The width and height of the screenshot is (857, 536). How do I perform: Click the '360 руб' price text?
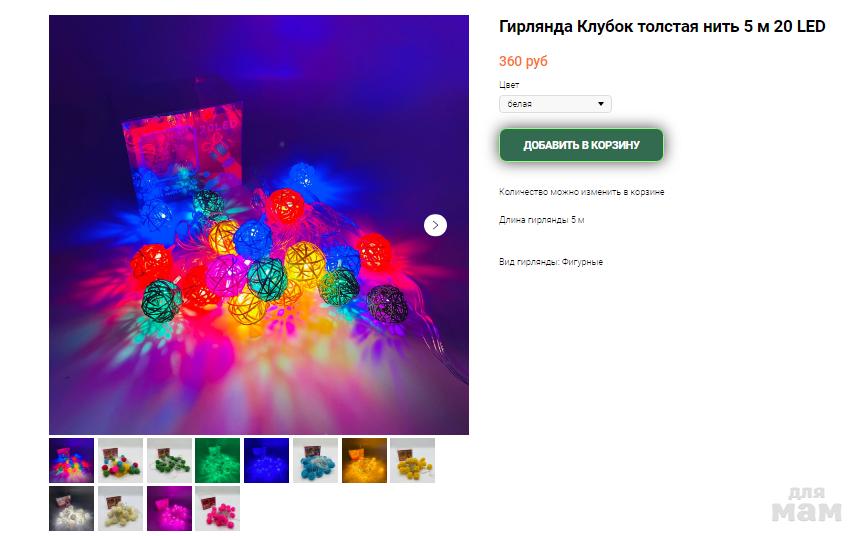(x=523, y=61)
